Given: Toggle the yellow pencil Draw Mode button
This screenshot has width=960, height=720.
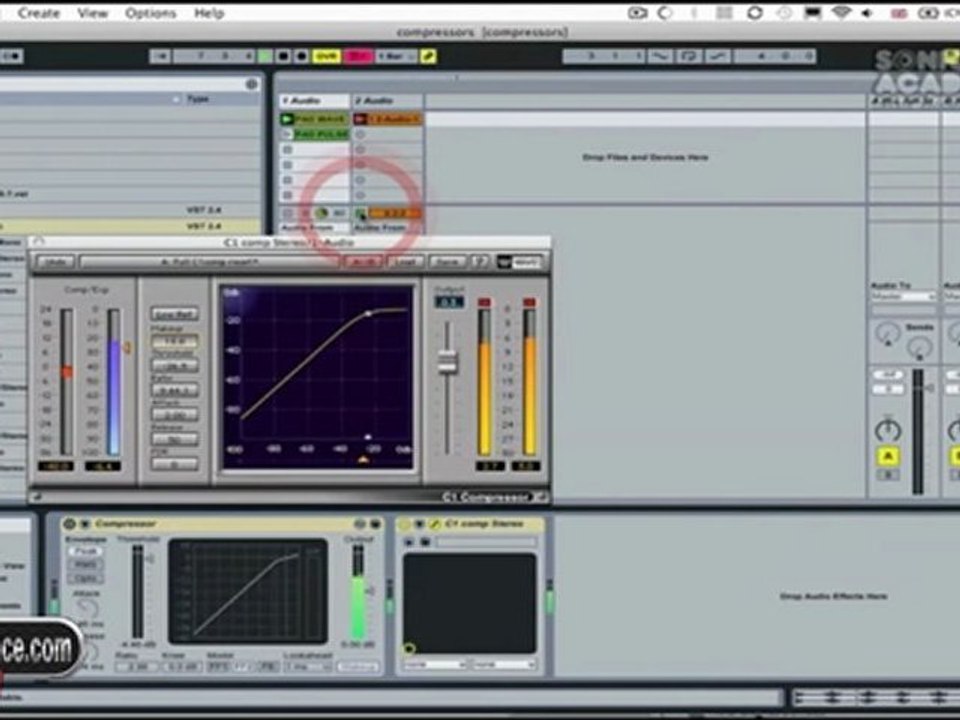Looking at the screenshot, I should [x=429, y=56].
